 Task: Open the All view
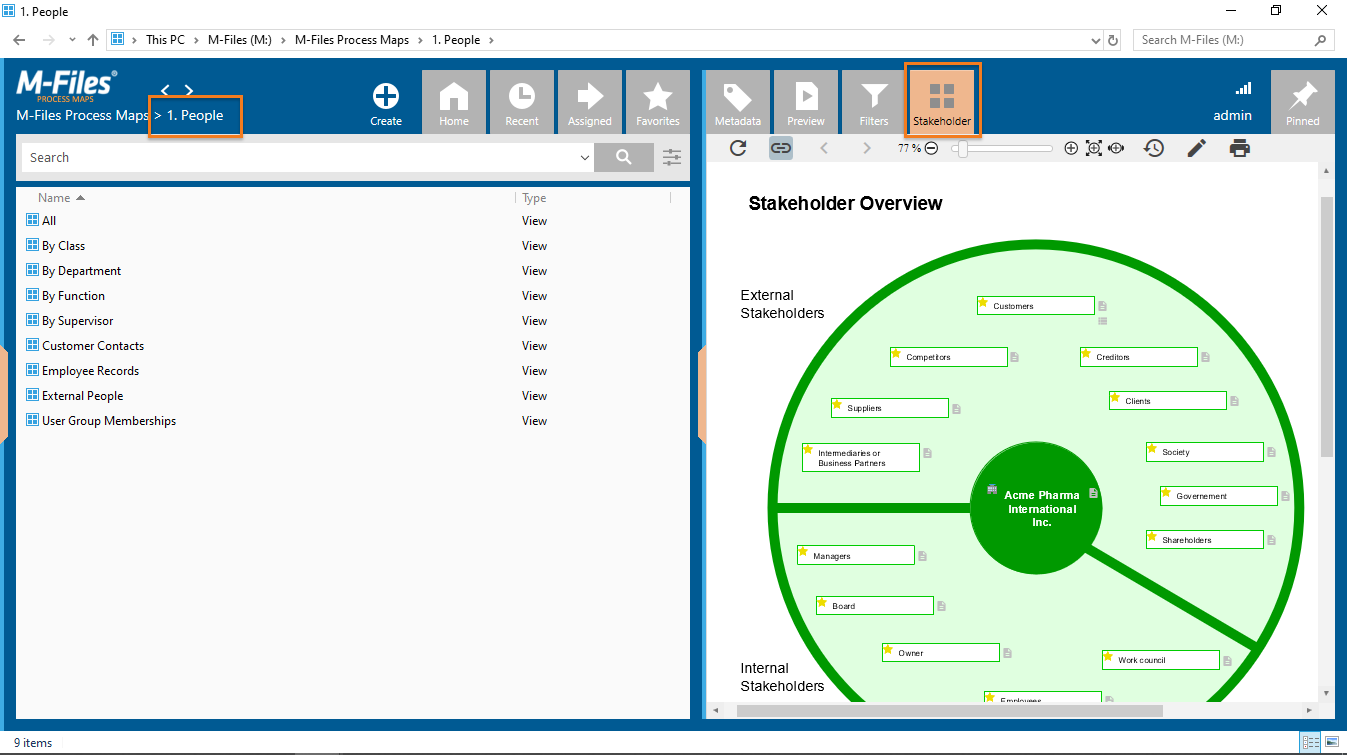[x=49, y=220]
